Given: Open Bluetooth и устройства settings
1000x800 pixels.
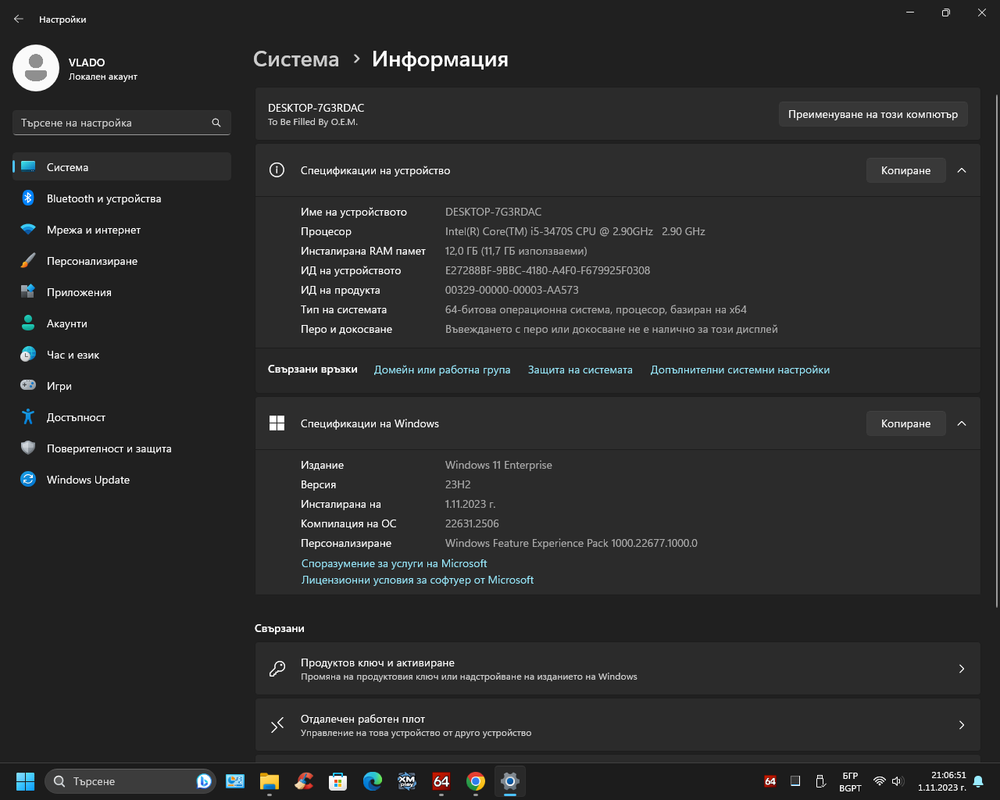Looking at the screenshot, I should click(x=122, y=198).
